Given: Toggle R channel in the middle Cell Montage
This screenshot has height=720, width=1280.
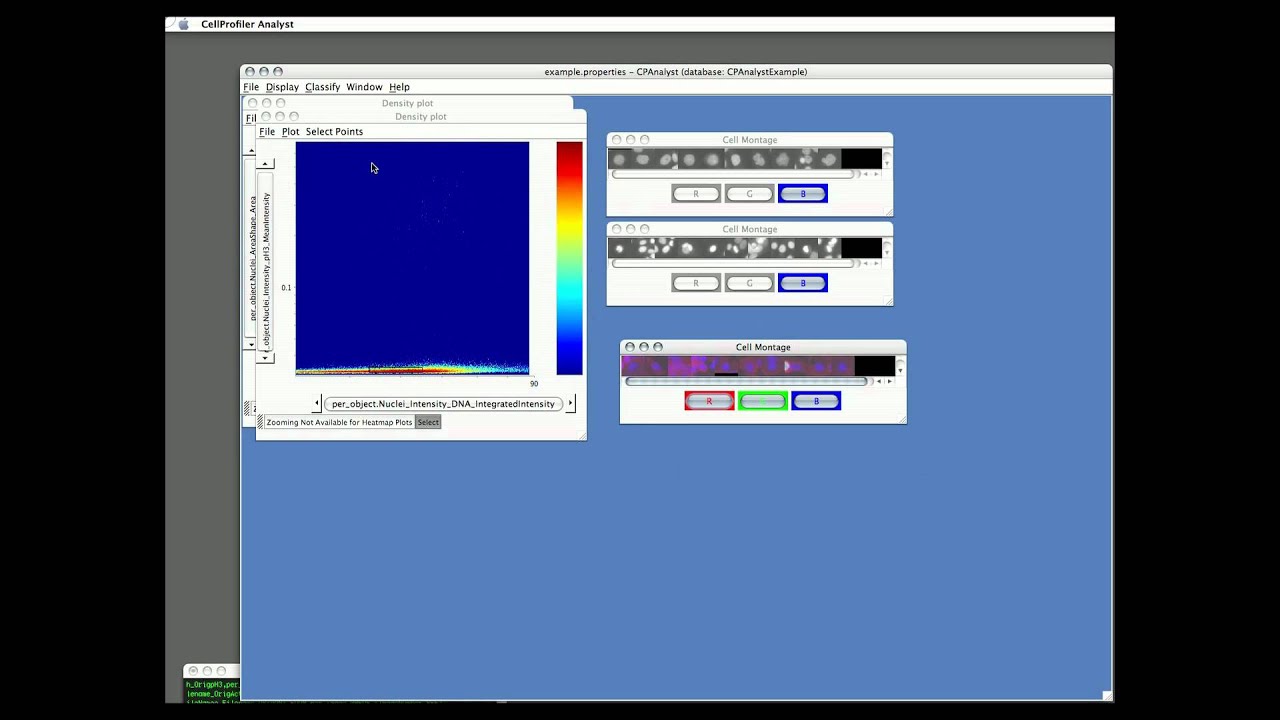Looking at the screenshot, I should (x=696, y=283).
